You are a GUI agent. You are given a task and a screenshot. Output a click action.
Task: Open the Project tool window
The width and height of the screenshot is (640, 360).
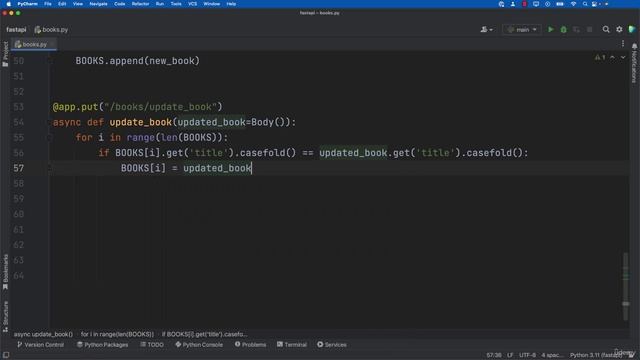point(5,54)
